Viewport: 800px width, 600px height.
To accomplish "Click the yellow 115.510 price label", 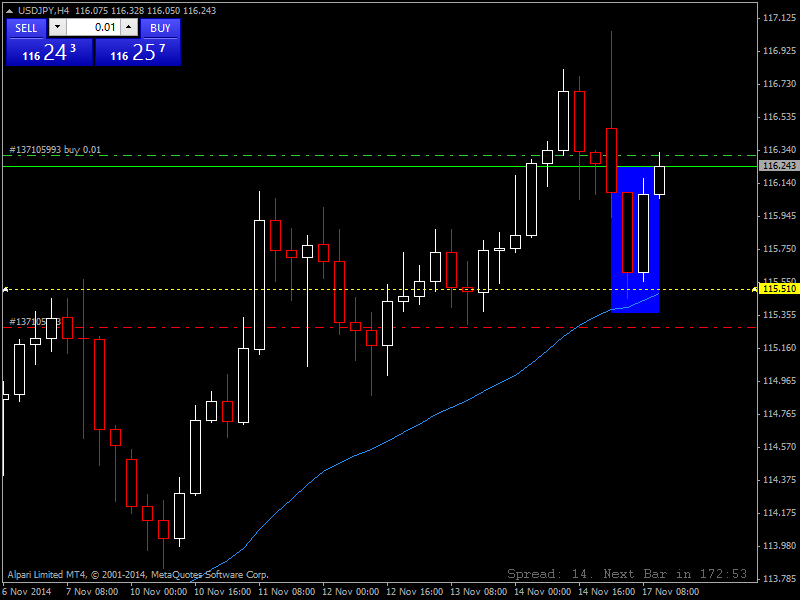I will 778,289.
